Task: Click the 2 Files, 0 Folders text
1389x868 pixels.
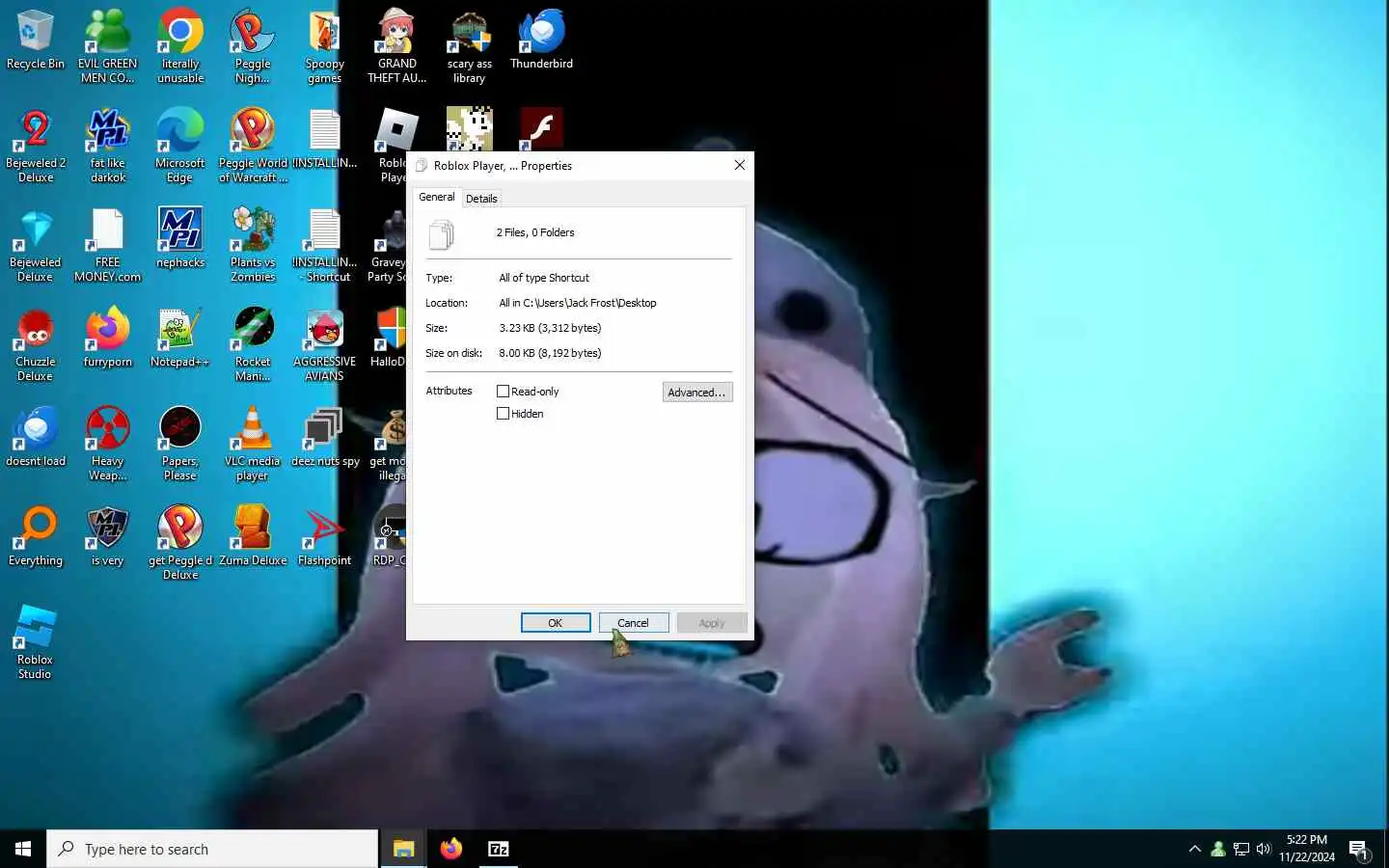Action: coord(535,232)
